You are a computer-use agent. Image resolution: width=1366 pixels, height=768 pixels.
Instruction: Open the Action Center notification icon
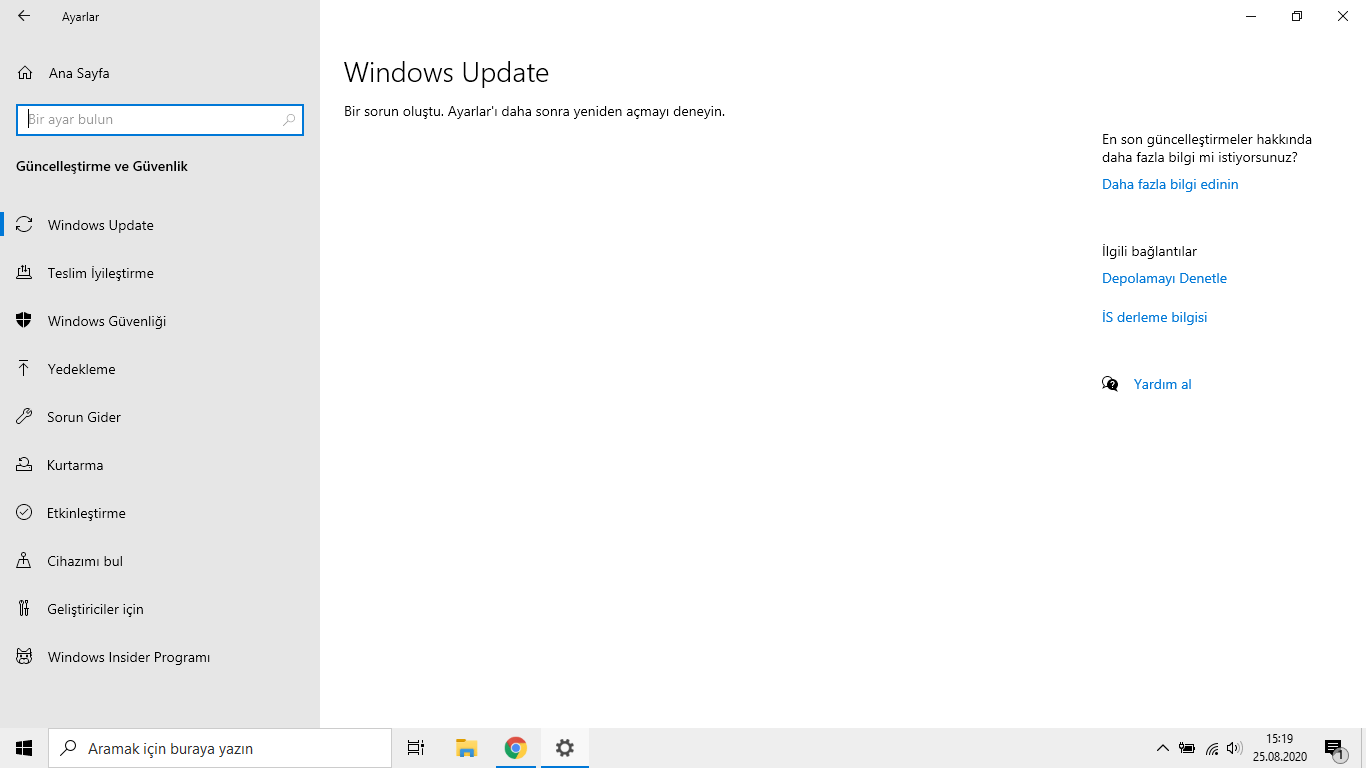tap(1334, 748)
